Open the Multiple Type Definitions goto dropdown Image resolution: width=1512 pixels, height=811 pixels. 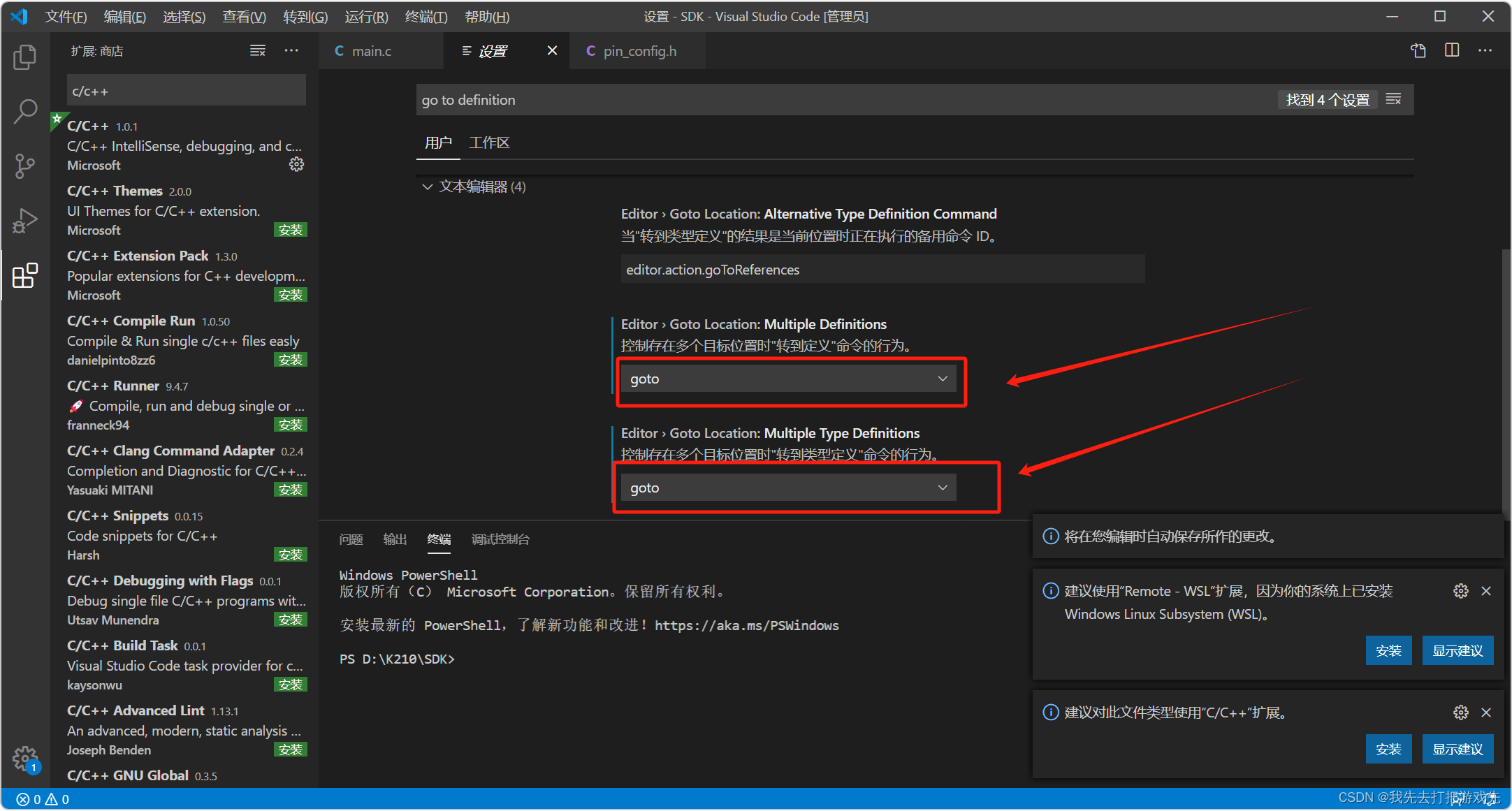click(x=788, y=488)
